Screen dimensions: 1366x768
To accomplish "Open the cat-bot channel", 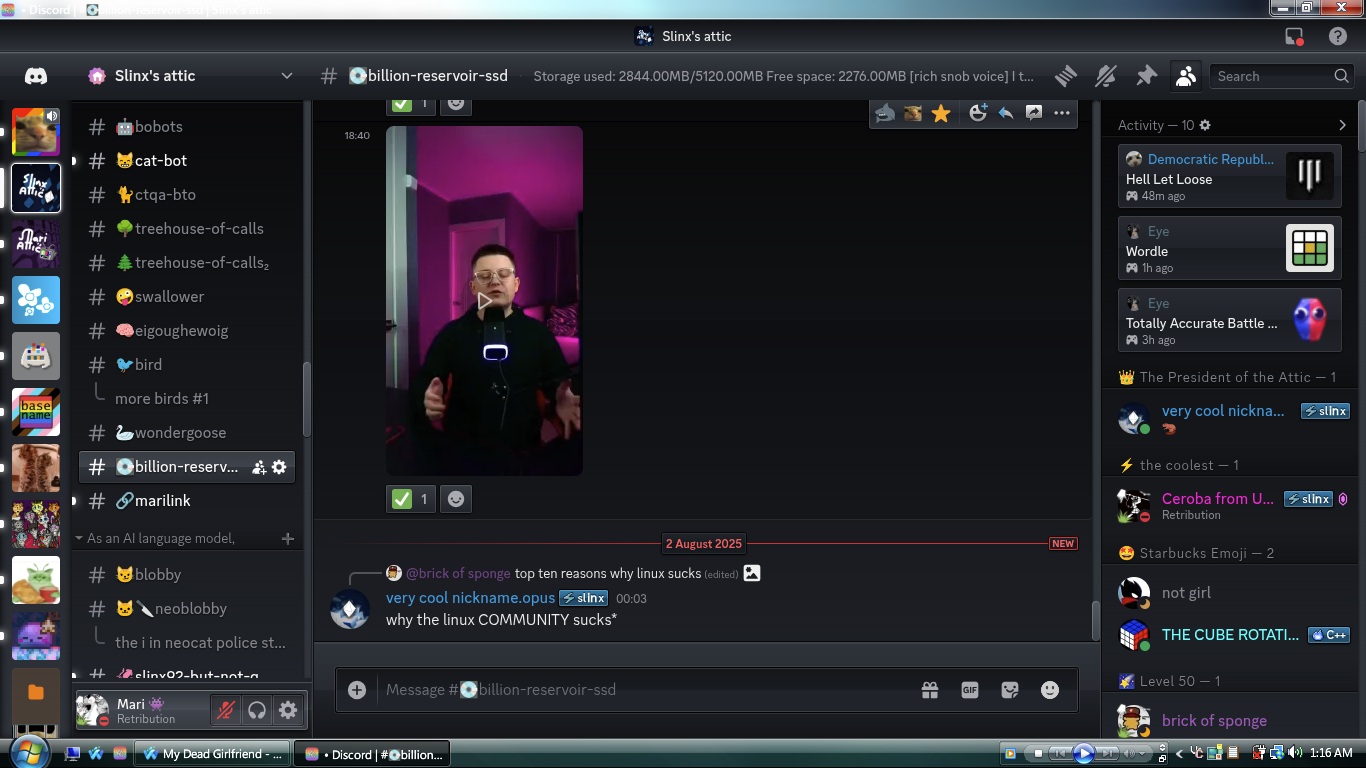I will (160, 160).
